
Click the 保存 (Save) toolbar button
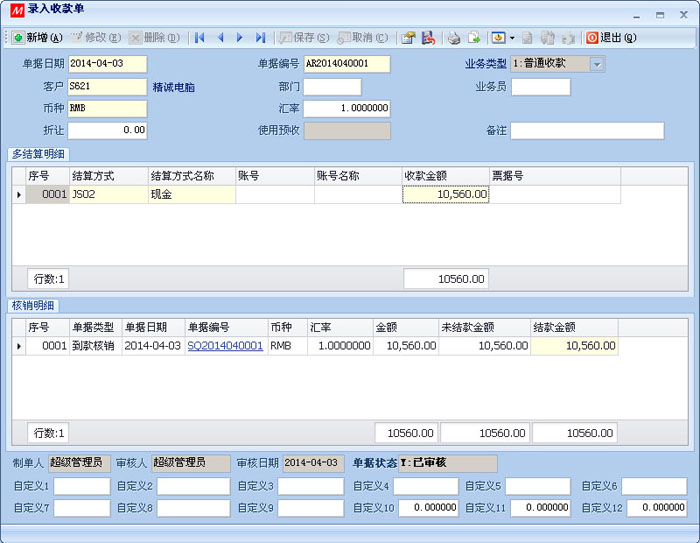click(304, 38)
